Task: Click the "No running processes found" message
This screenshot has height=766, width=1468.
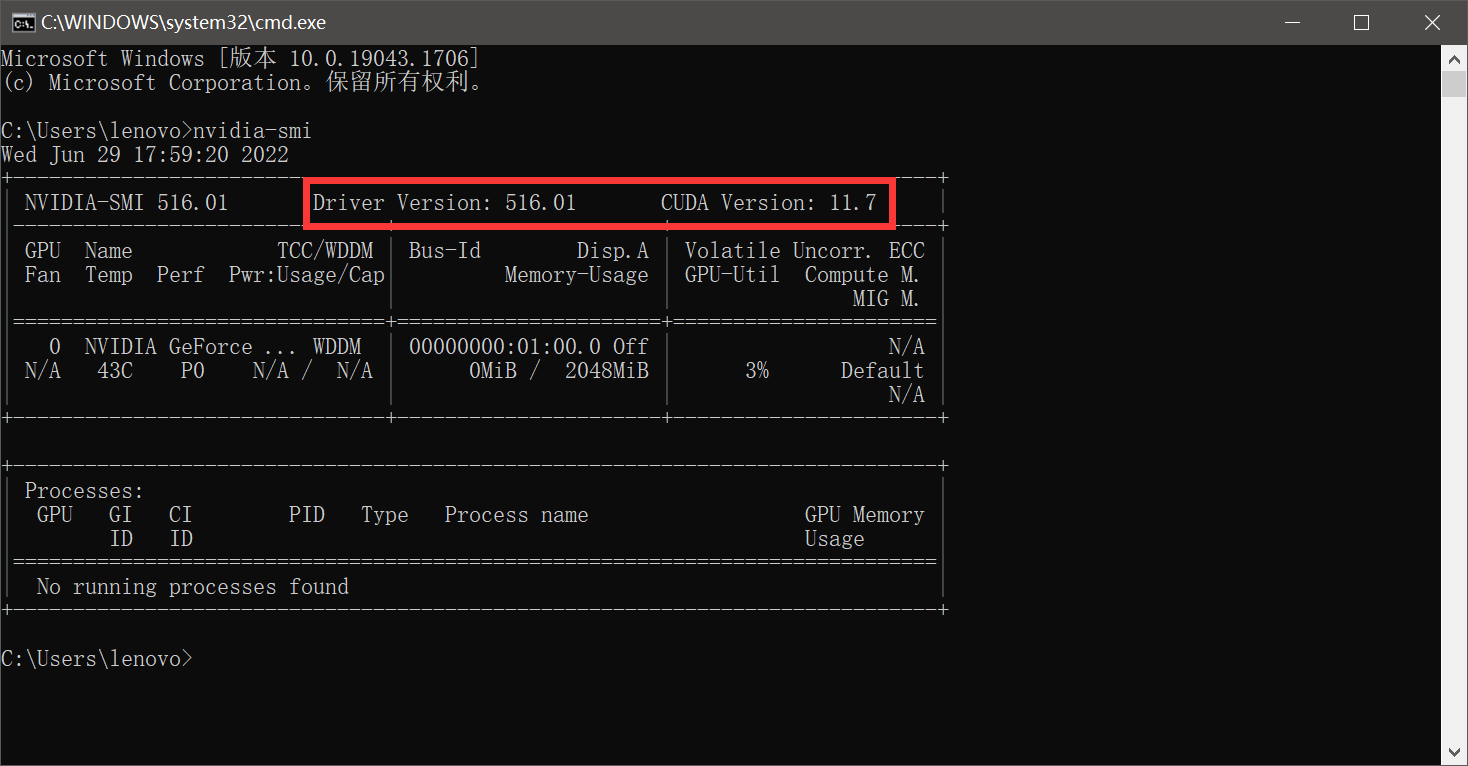Action: (x=192, y=587)
